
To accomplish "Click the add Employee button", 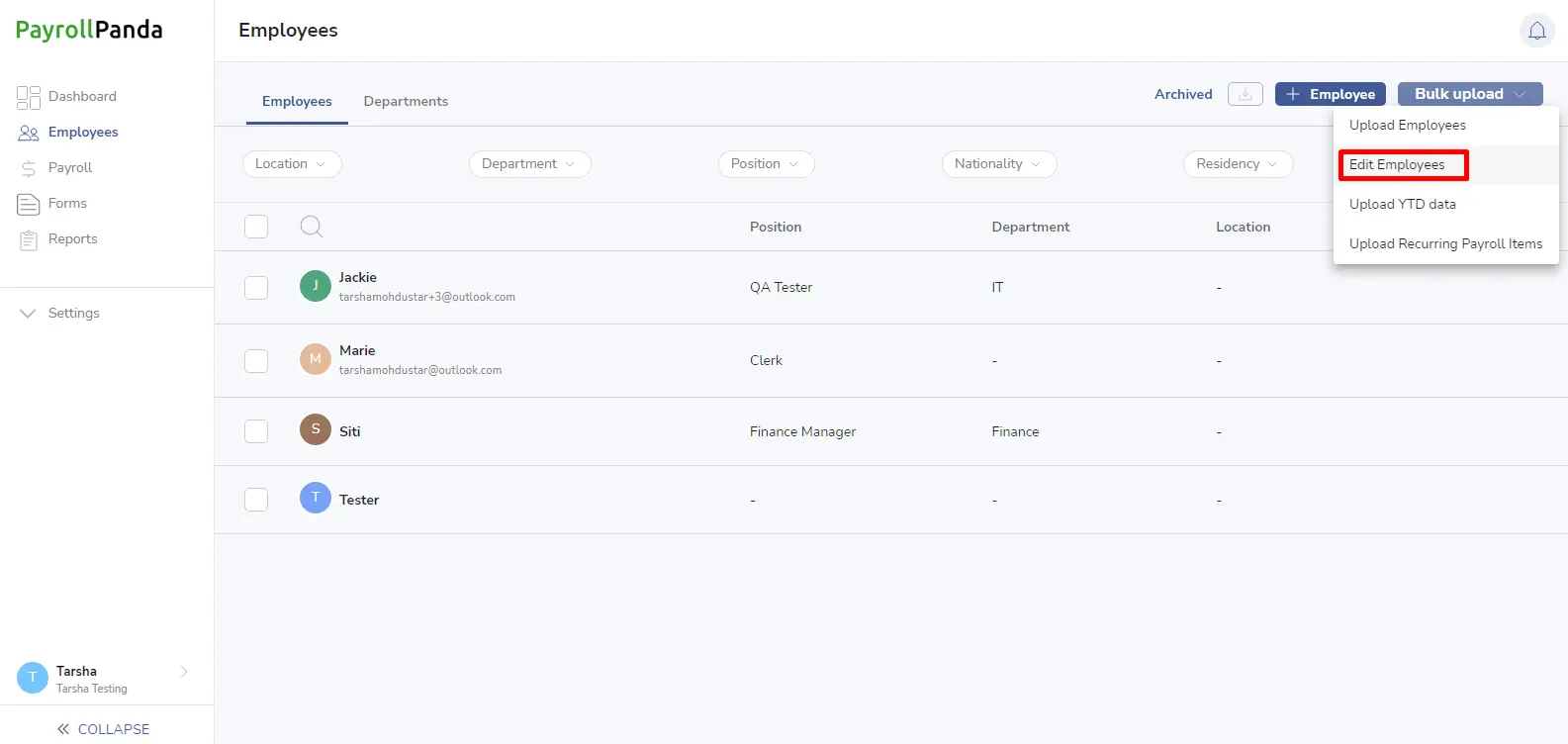I will (1330, 94).
